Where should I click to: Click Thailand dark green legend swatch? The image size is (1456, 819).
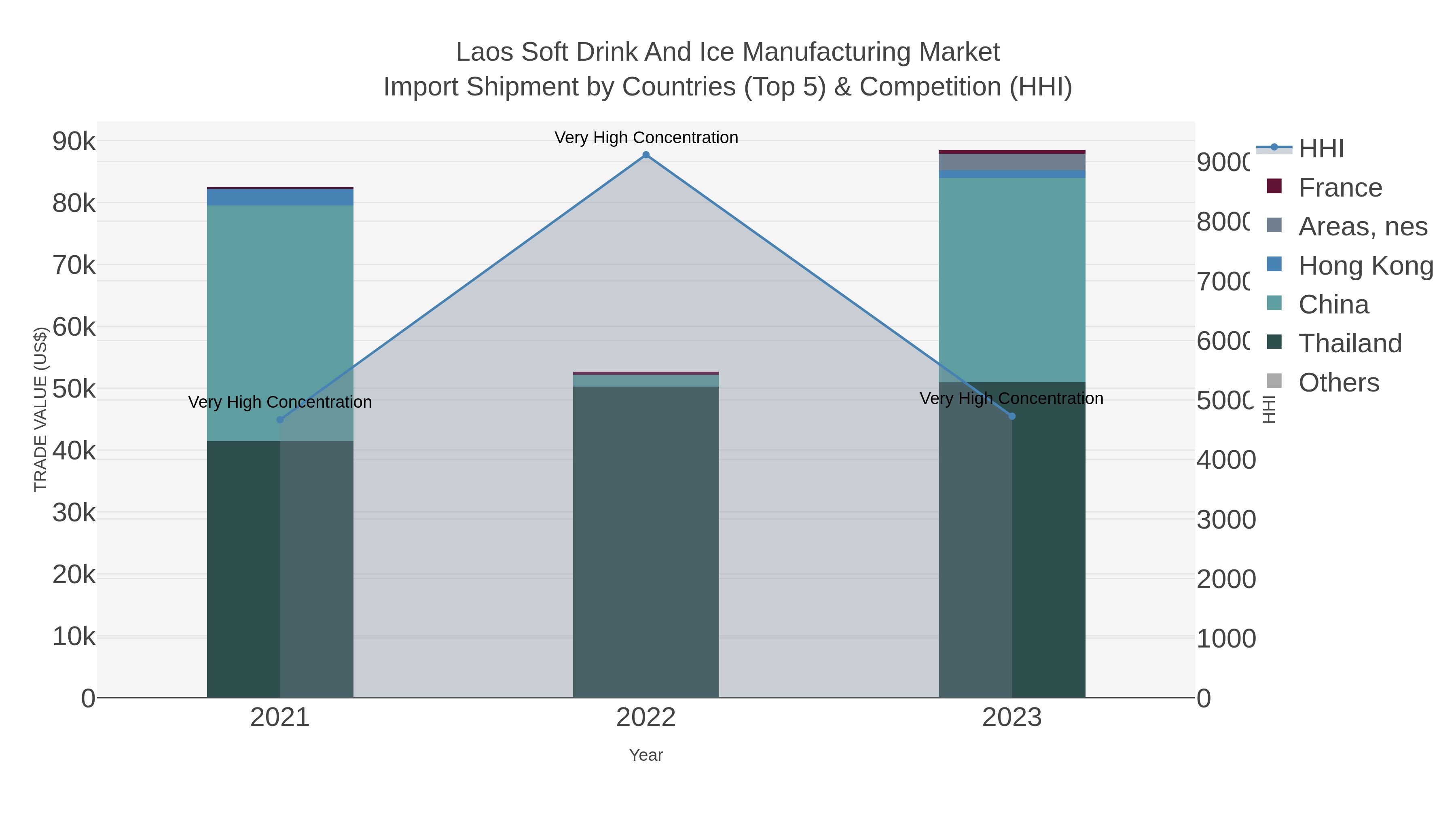(x=1274, y=342)
